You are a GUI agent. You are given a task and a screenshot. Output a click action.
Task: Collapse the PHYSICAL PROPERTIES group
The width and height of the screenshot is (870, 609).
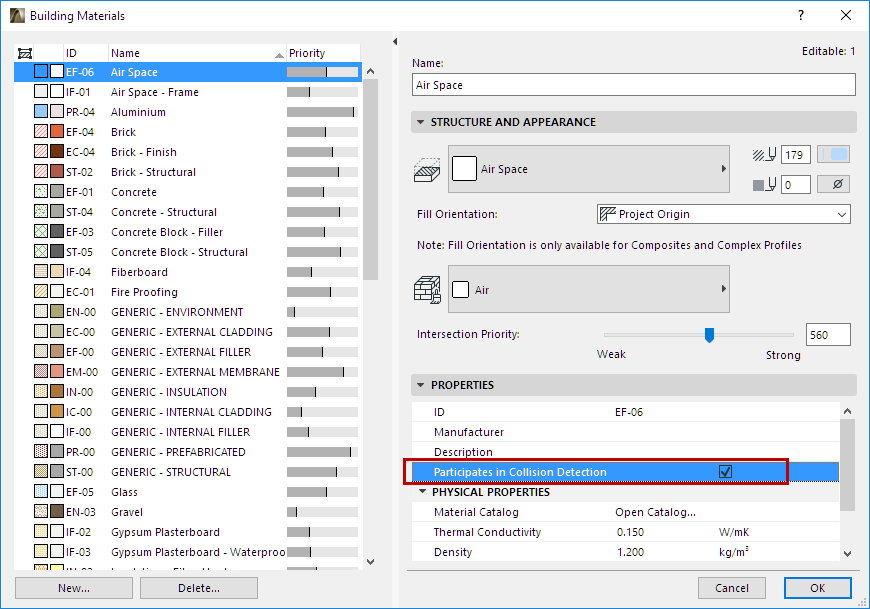tap(422, 492)
